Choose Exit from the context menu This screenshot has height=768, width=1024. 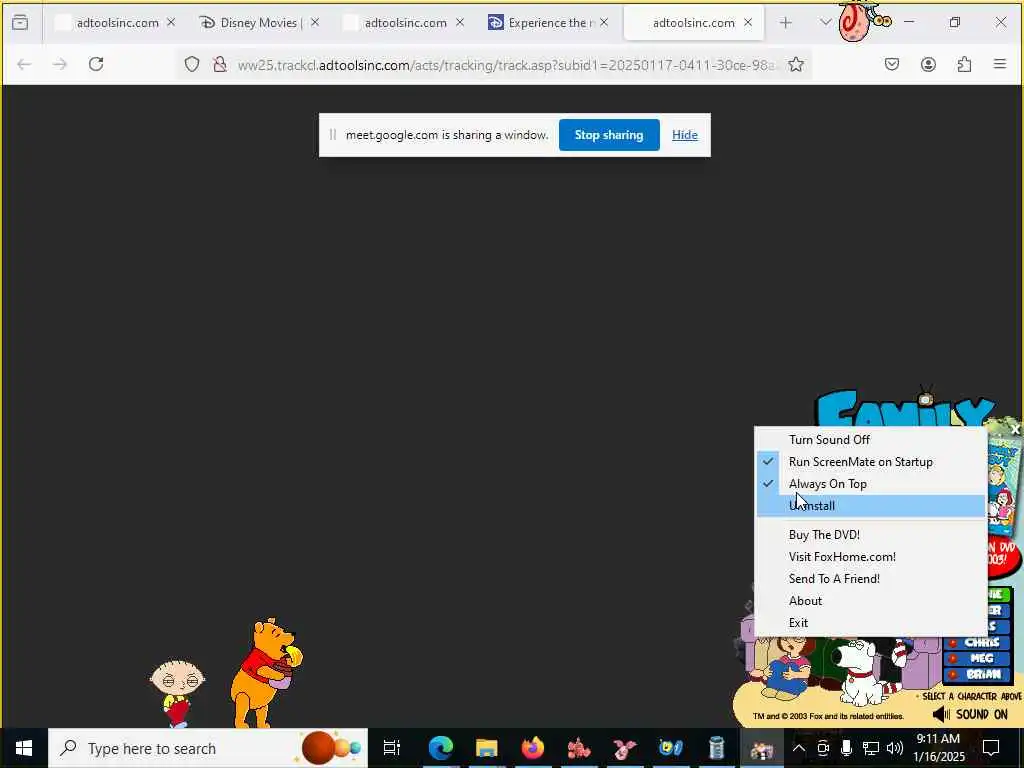[x=871, y=623]
